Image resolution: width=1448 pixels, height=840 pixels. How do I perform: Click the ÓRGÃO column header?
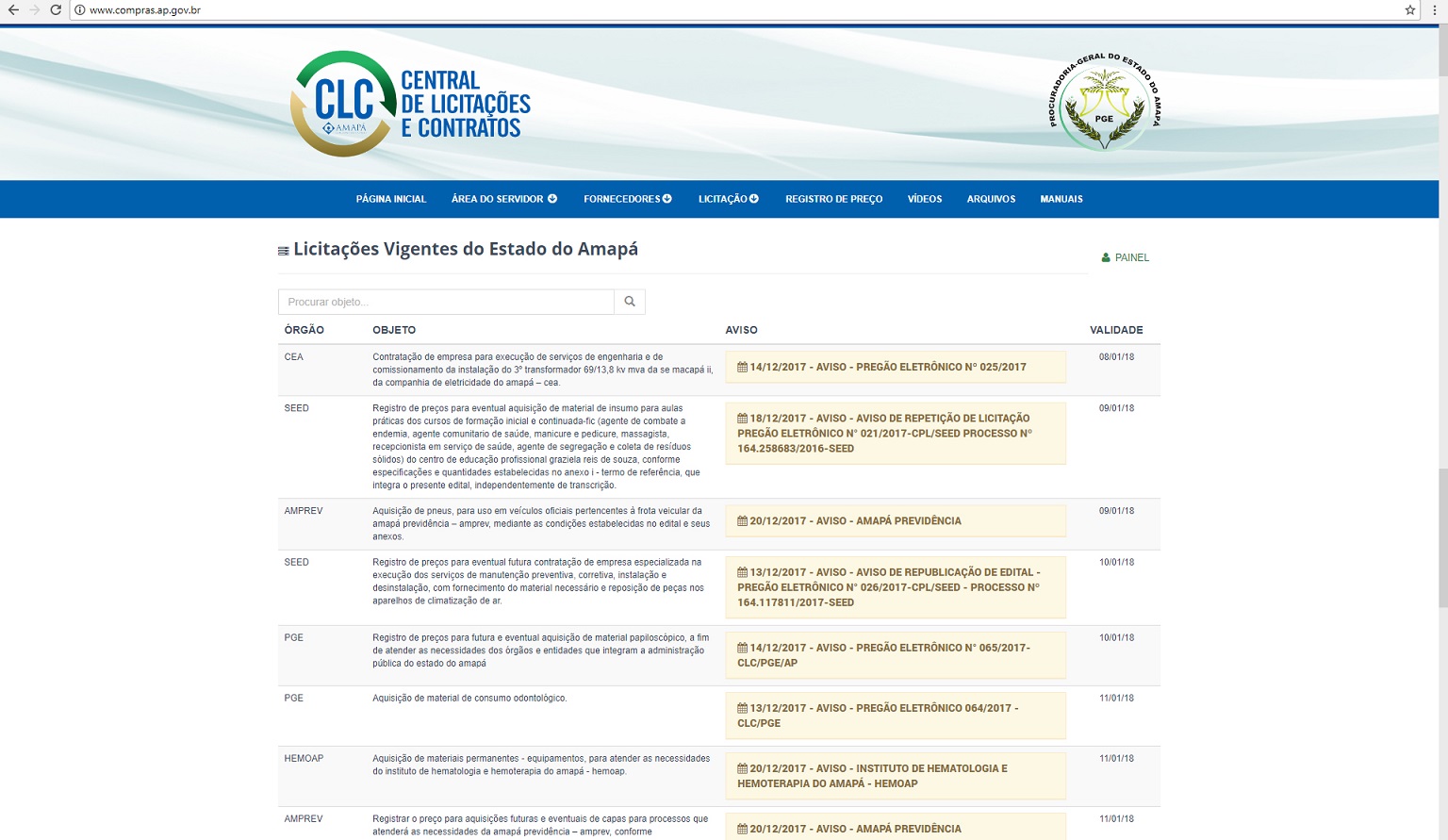pyautogui.click(x=304, y=330)
